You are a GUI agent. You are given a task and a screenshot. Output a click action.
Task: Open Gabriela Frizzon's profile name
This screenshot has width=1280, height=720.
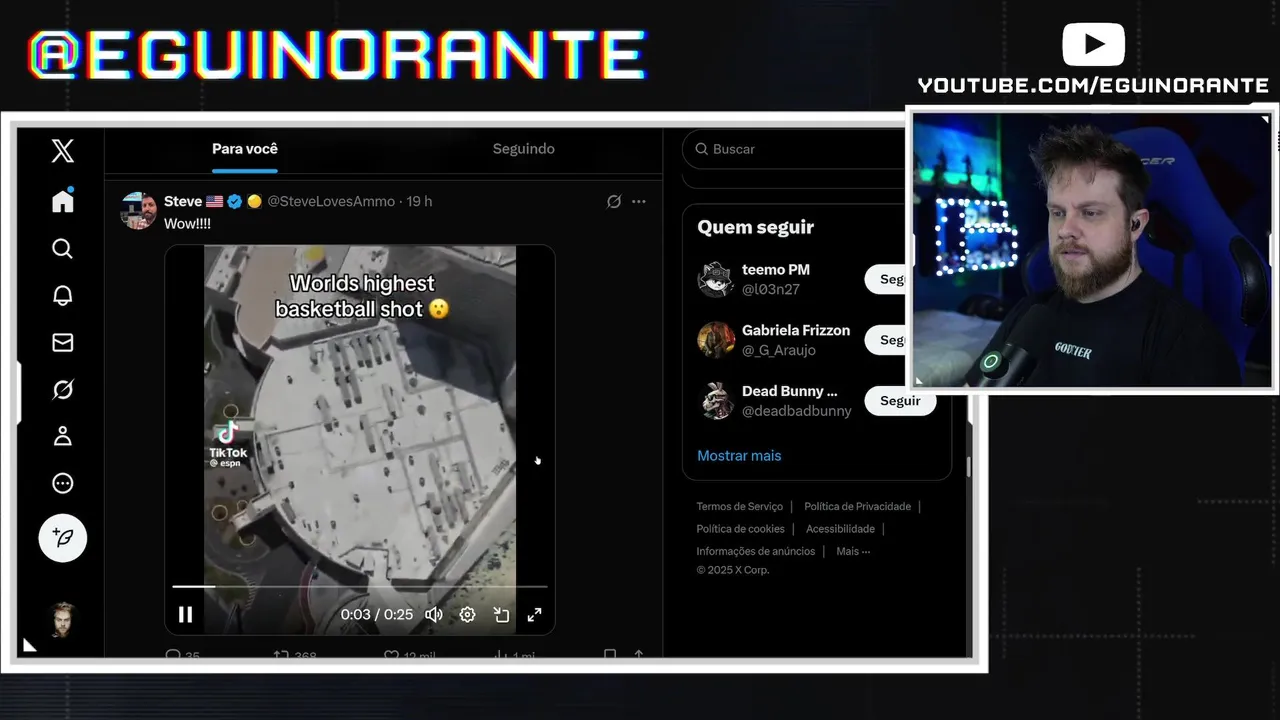(796, 330)
